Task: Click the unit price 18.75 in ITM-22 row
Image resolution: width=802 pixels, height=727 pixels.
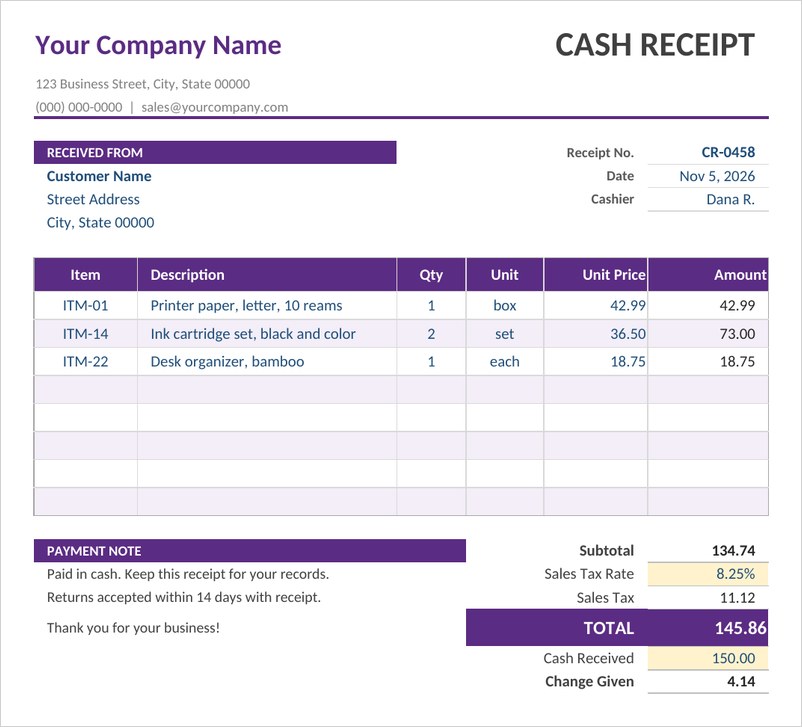Action: pos(628,362)
